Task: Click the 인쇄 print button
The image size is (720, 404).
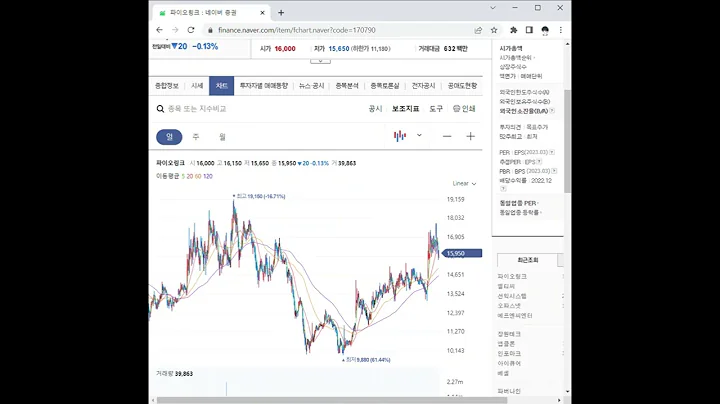Action: [x=464, y=109]
